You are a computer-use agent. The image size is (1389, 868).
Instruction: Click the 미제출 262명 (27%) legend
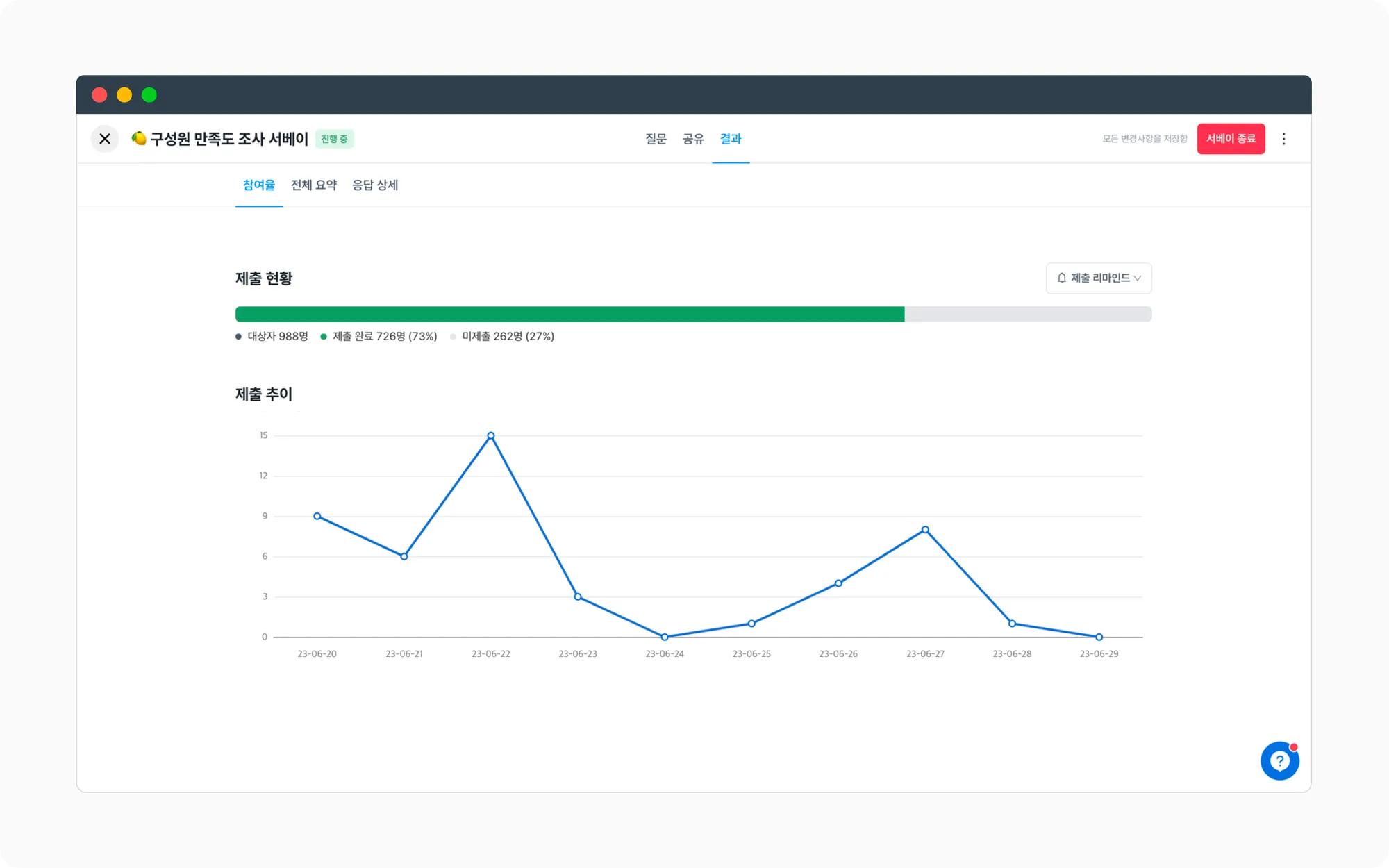pyautogui.click(x=502, y=336)
